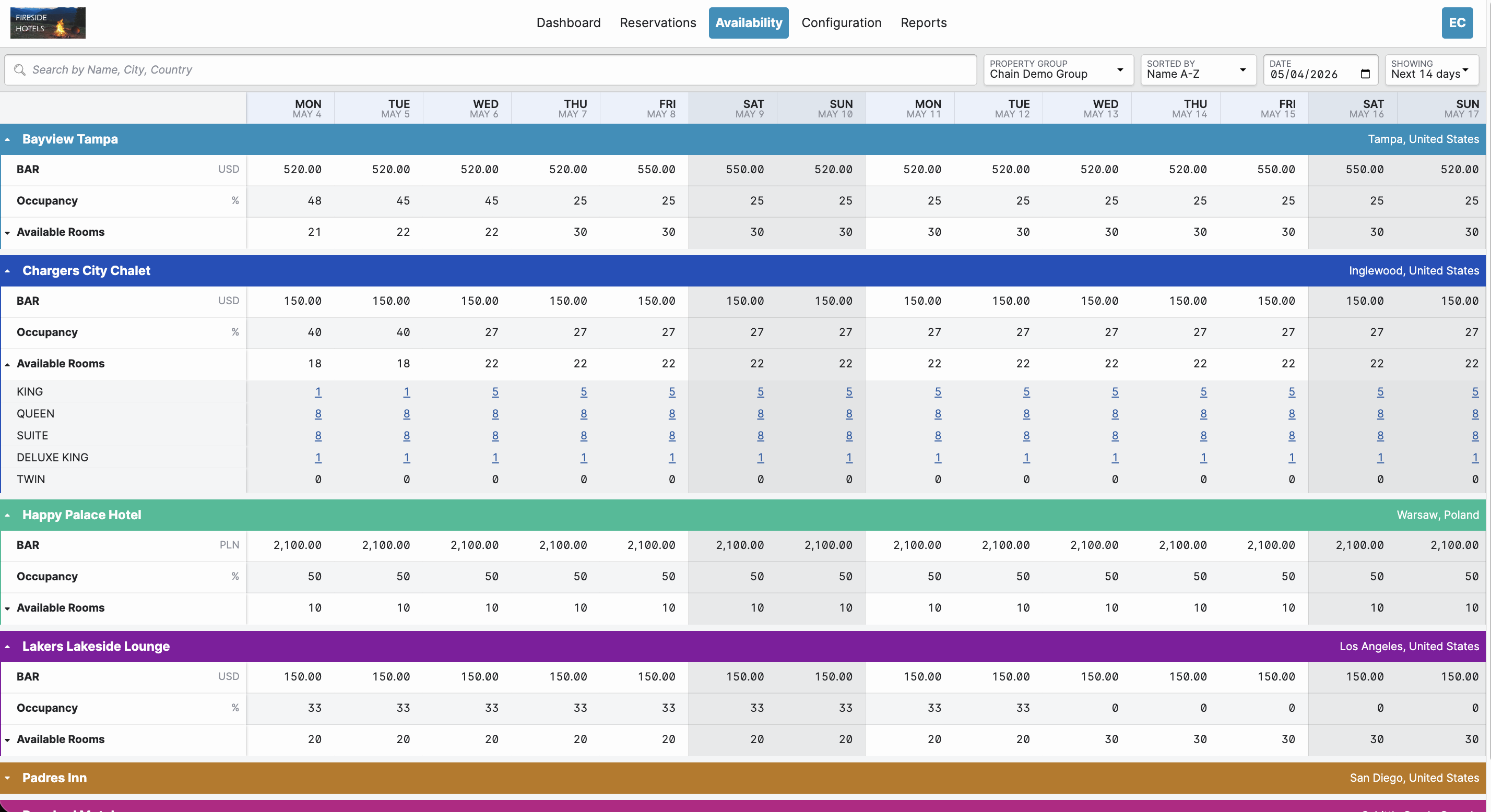Click KING availability link for Thu May 14

click(1203, 392)
